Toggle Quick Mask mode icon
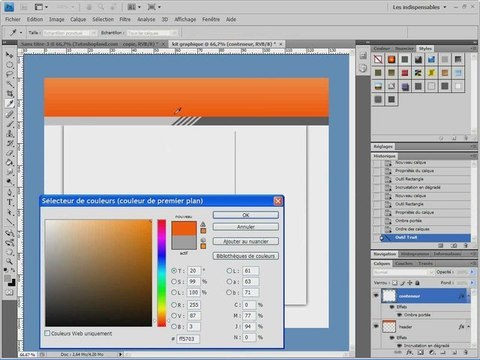480x360 pixels. [x=10, y=293]
